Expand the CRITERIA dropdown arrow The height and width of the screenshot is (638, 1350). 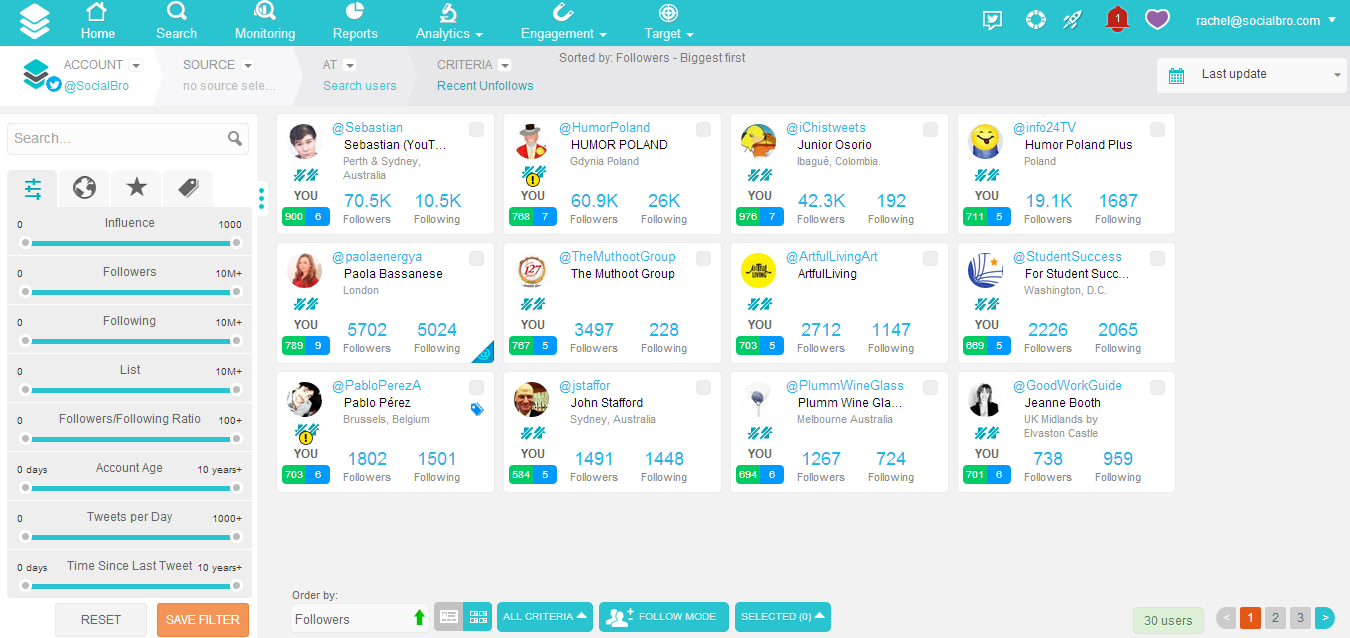click(505, 65)
